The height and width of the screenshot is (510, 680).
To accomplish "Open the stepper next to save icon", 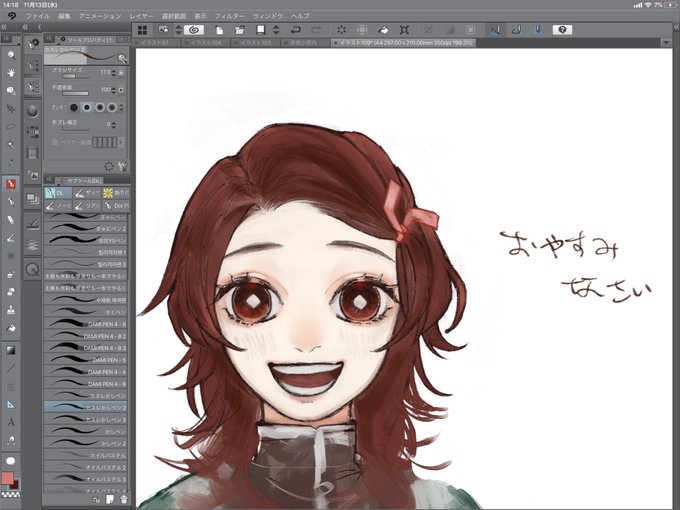I will [276, 30].
